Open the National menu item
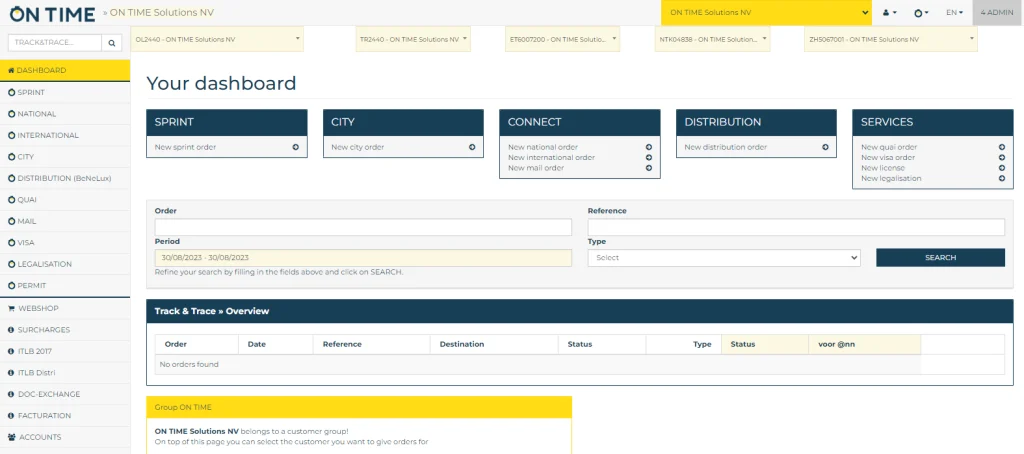This screenshot has height=454, width=1024. click(65, 114)
